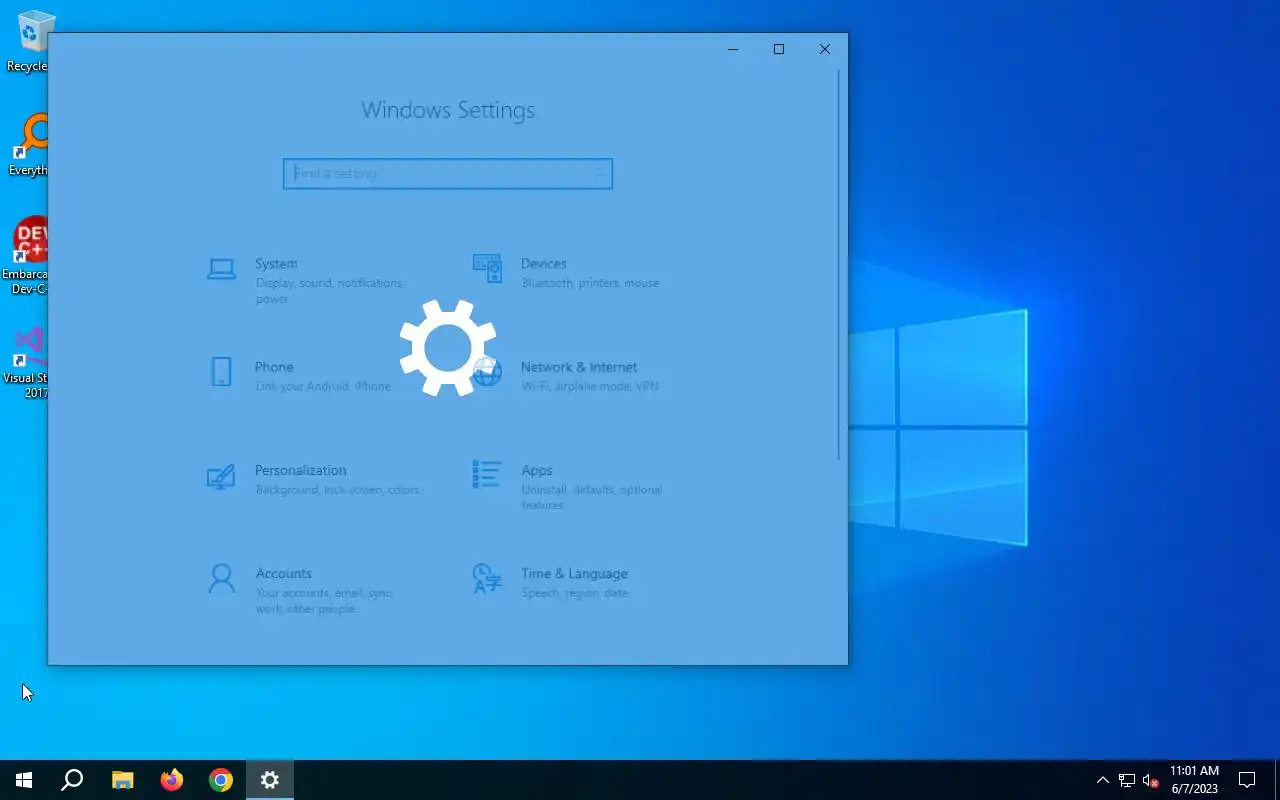Launch File Explorer from taskbar
This screenshot has height=800, width=1280.
pos(122,780)
